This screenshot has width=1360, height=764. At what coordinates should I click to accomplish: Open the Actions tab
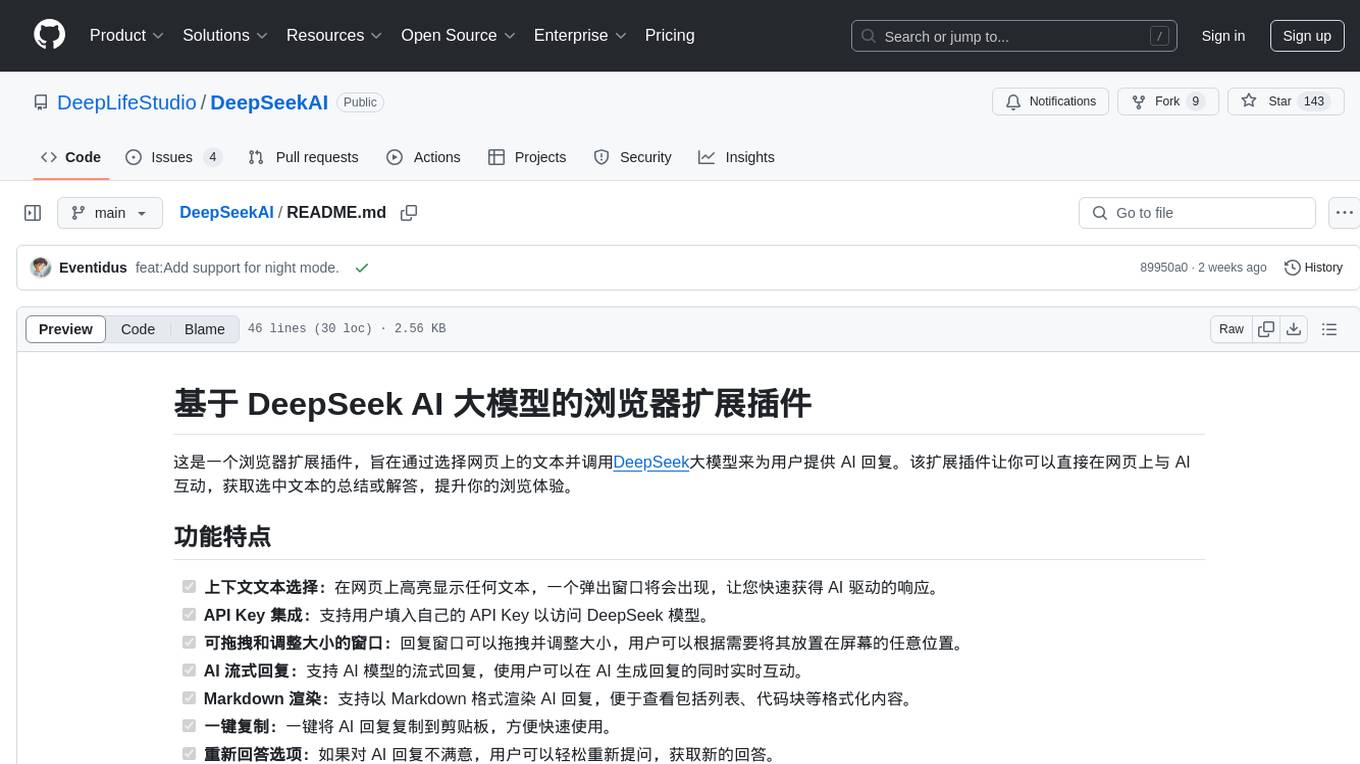423,157
